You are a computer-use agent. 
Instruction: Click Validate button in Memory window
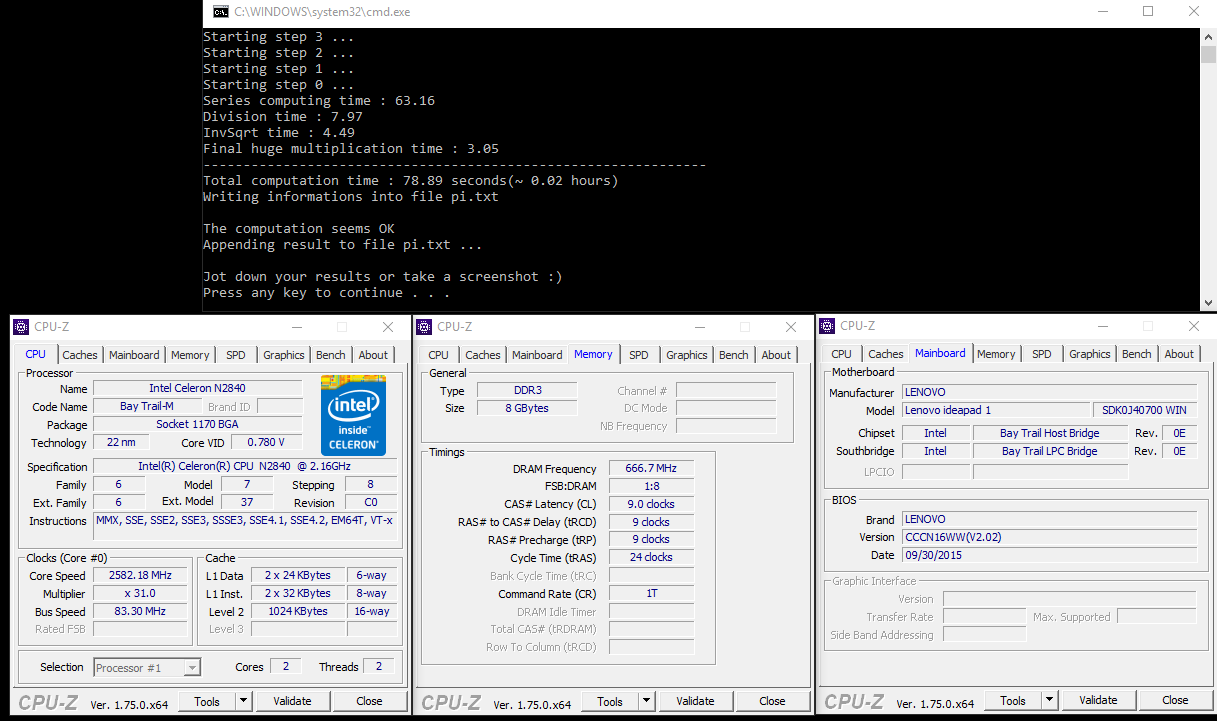pyautogui.click(x=695, y=701)
